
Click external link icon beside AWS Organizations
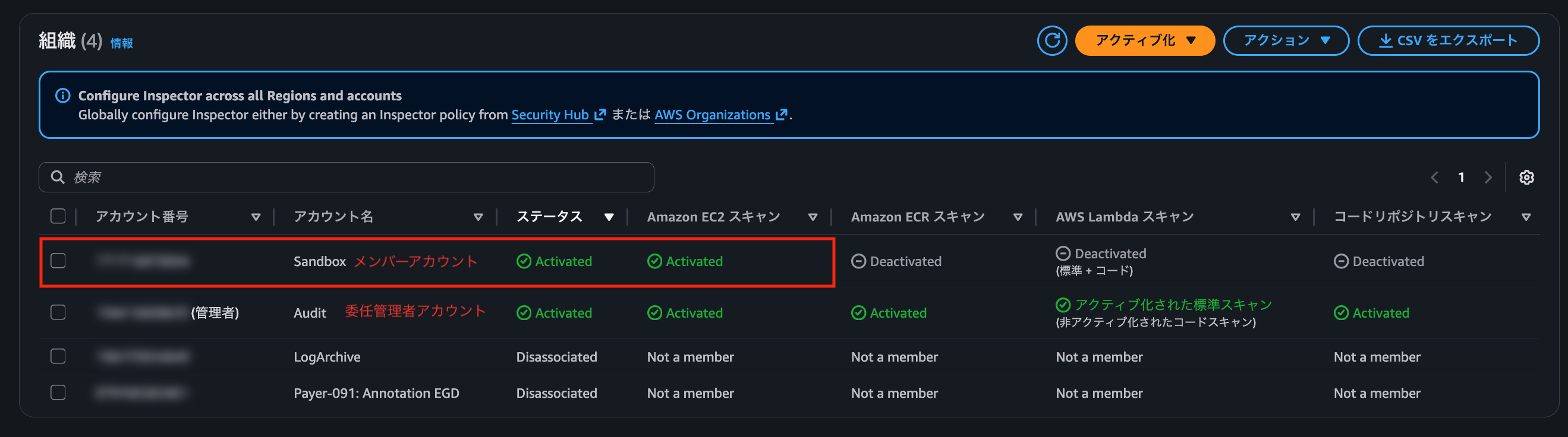point(782,114)
